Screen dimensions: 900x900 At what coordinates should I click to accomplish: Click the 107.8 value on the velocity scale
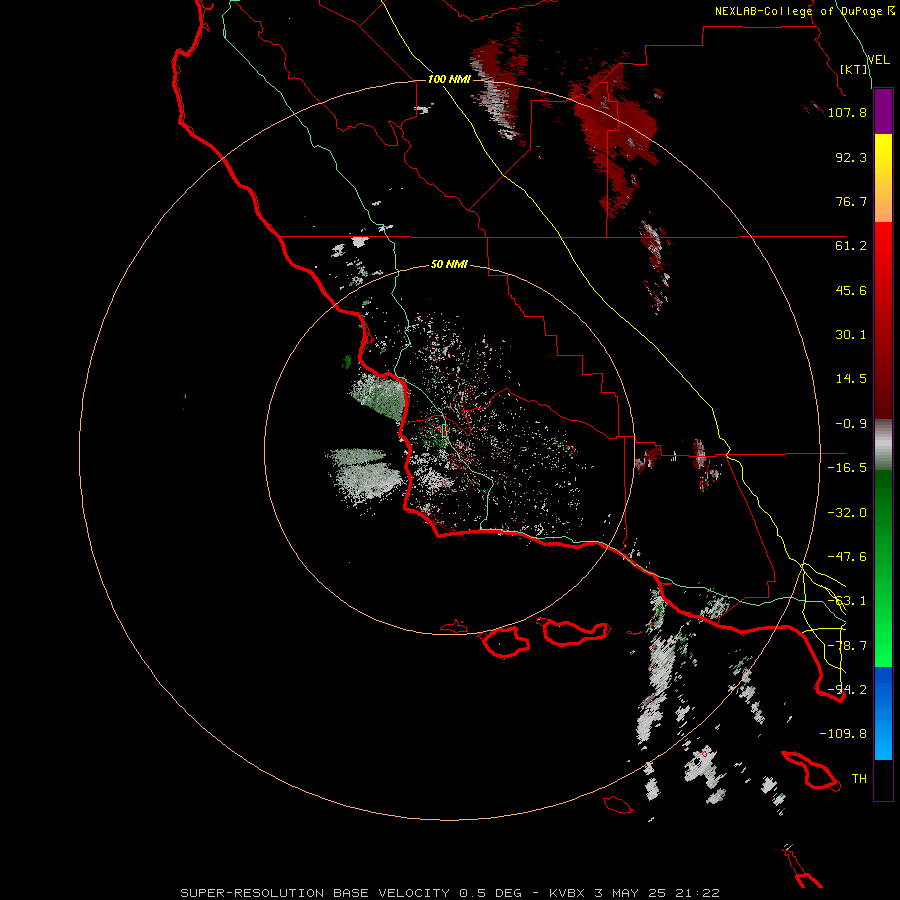click(847, 112)
